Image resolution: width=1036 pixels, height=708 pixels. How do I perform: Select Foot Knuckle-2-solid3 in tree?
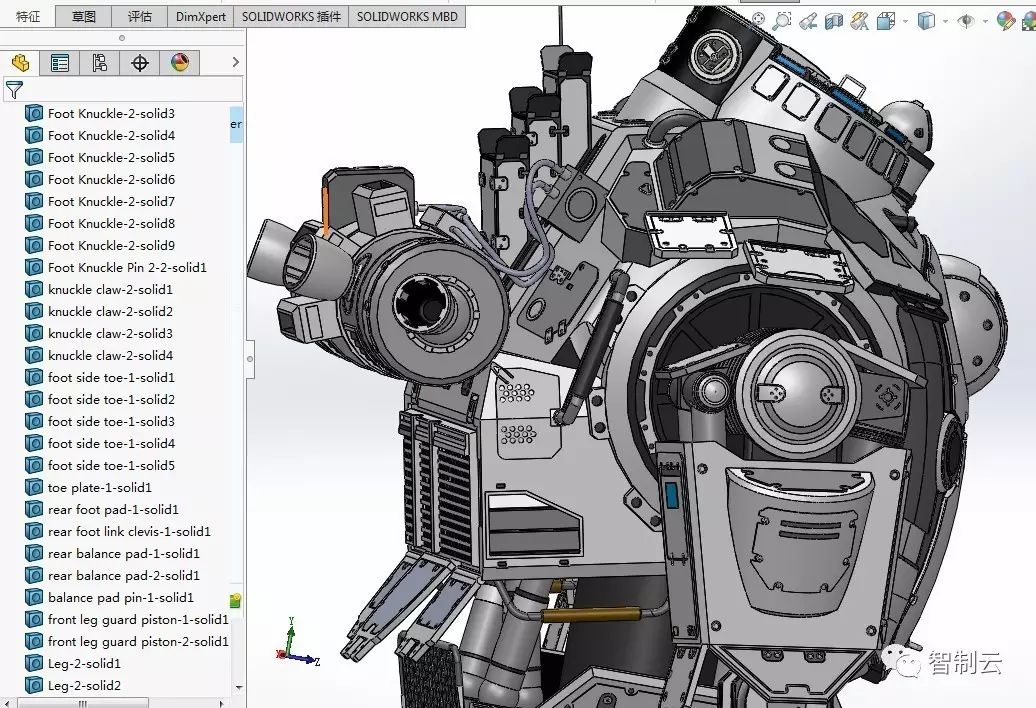[111, 114]
